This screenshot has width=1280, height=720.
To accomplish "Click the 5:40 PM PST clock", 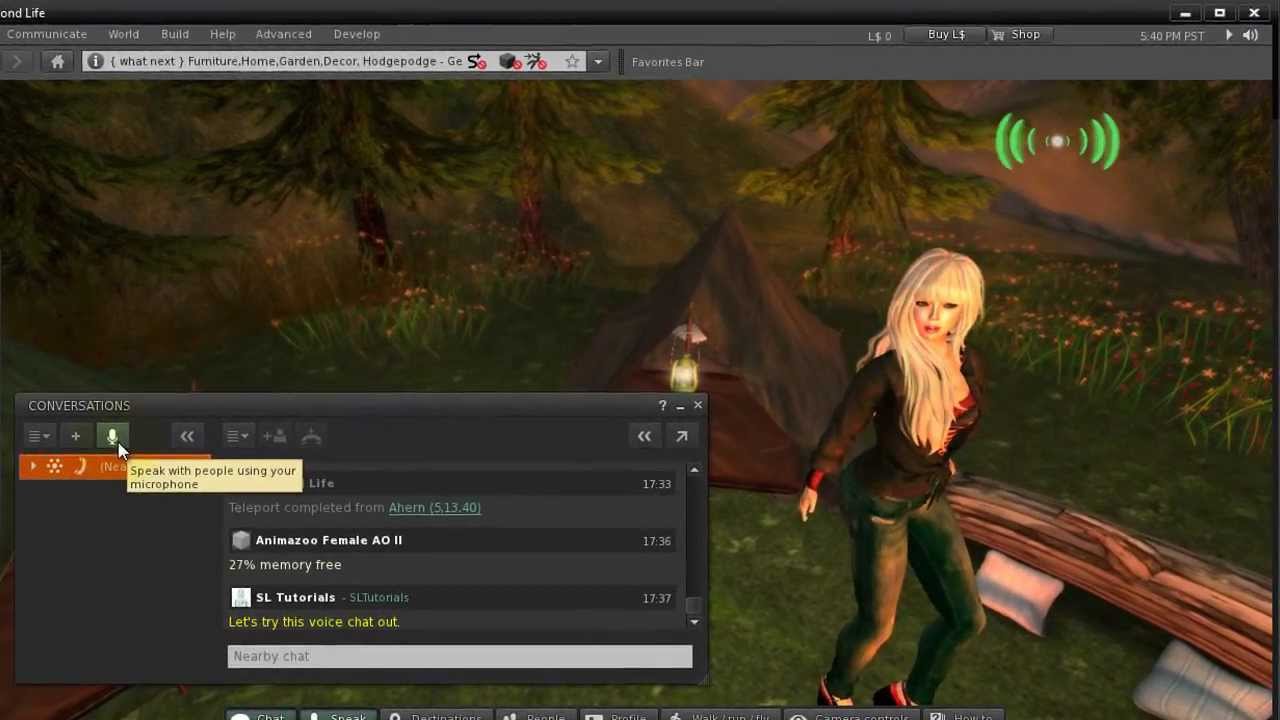I will (1172, 36).
